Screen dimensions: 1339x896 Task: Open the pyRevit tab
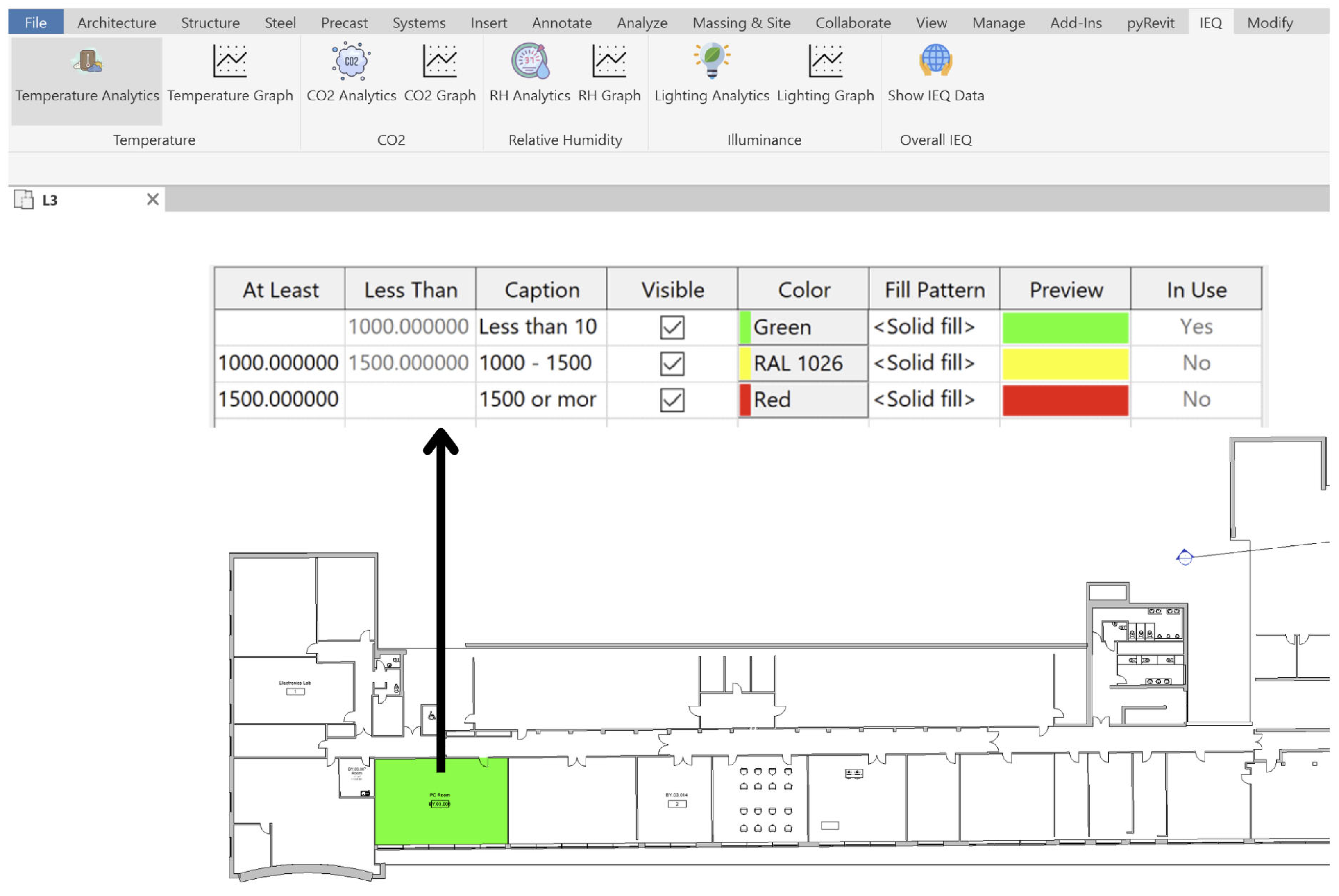[1151, 22]
